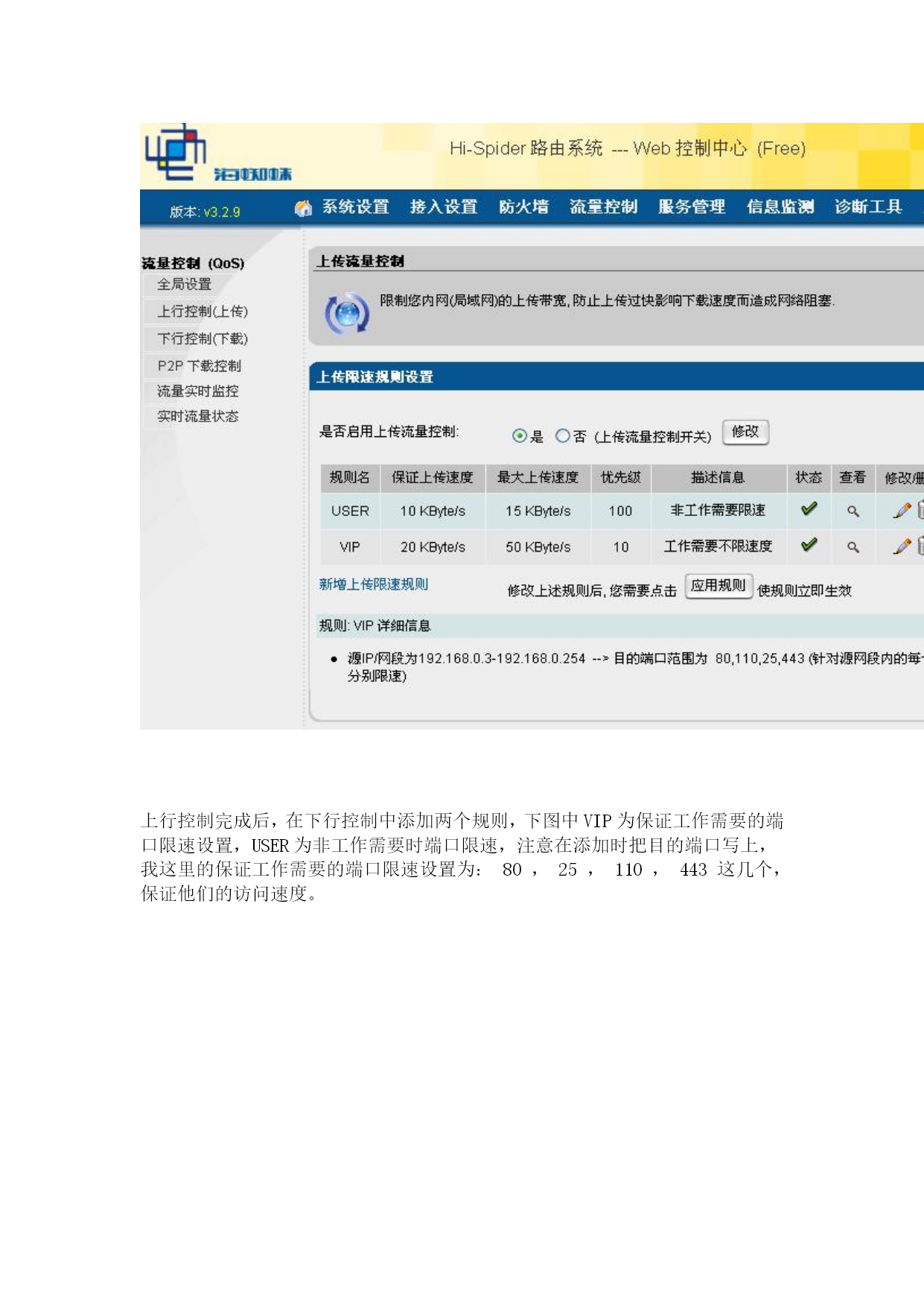Open the 防火墙 menu
The width and height of the screenshot is (924, 1306).
point(523,207)
